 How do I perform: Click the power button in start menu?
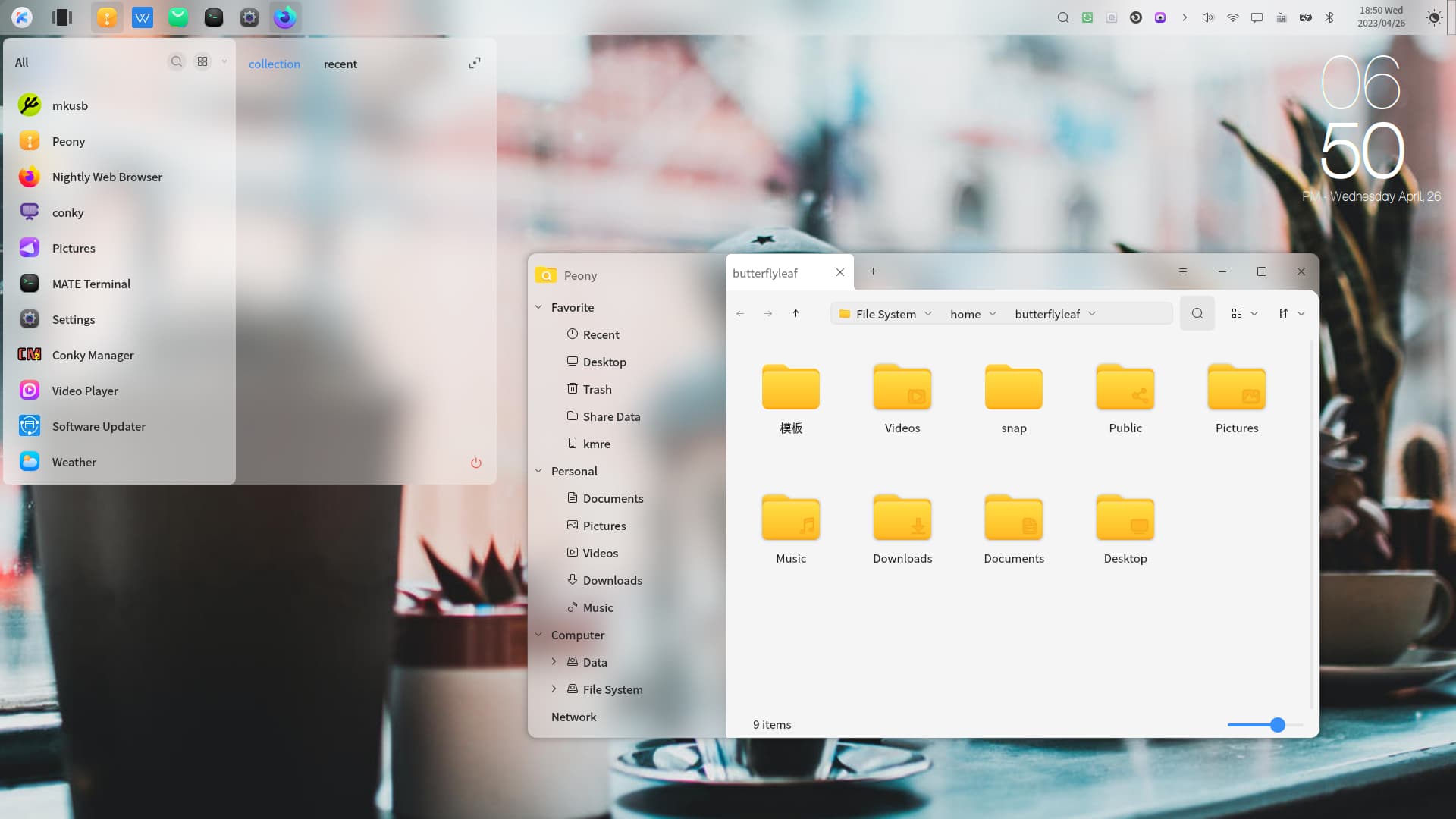[x=475, y=463]
